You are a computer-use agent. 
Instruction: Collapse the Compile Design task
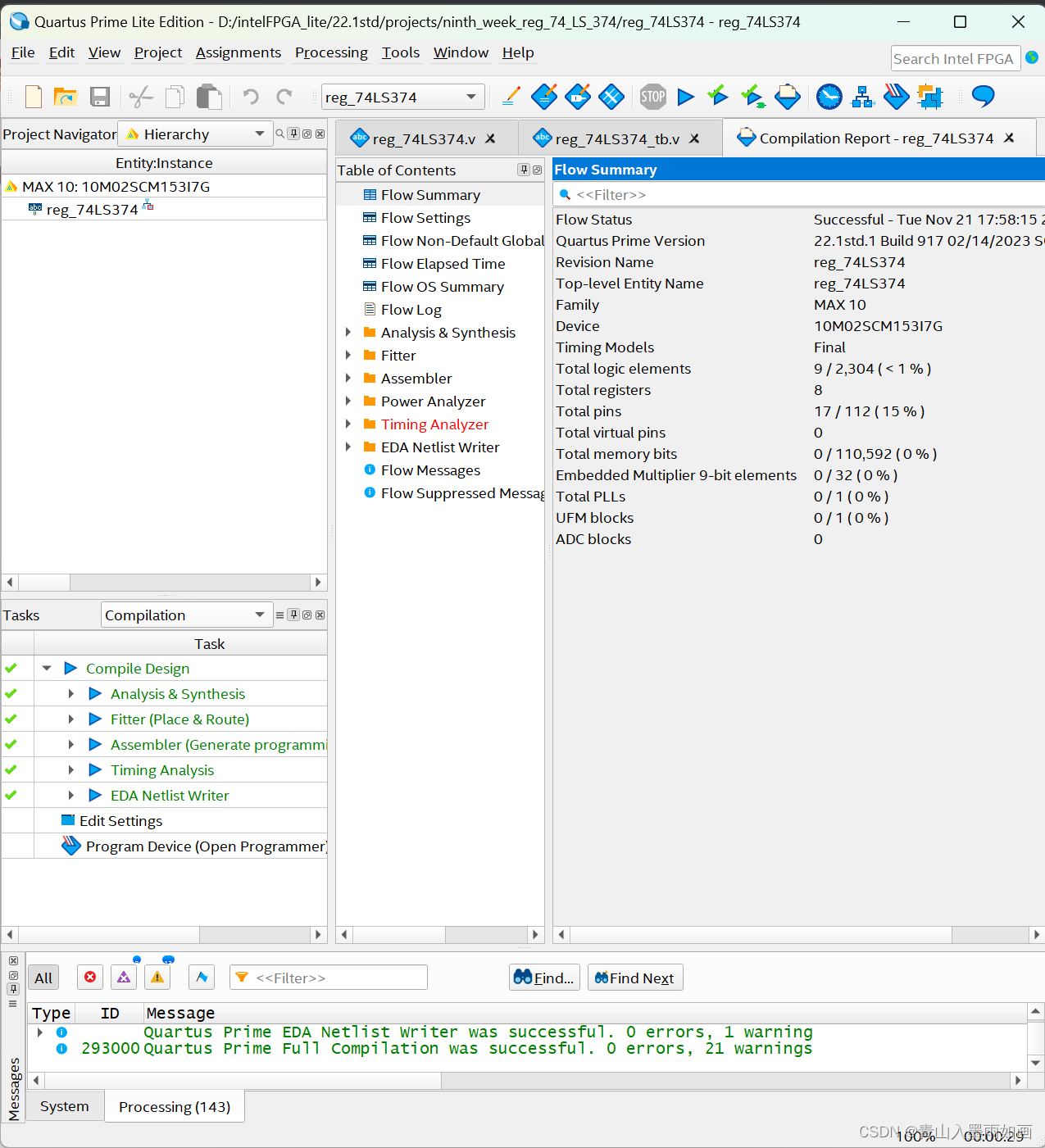pyautogui.click(x=47, y=668)
